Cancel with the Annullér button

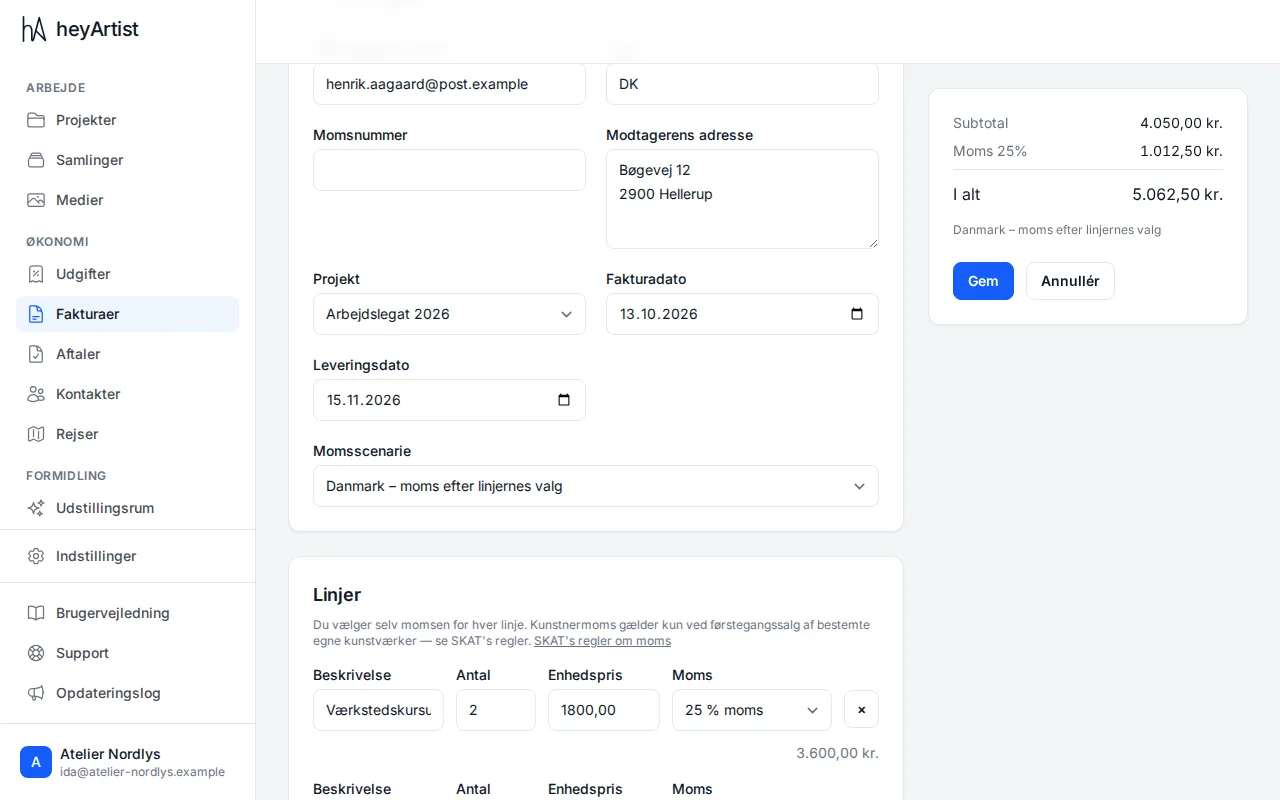[1070, 281]
